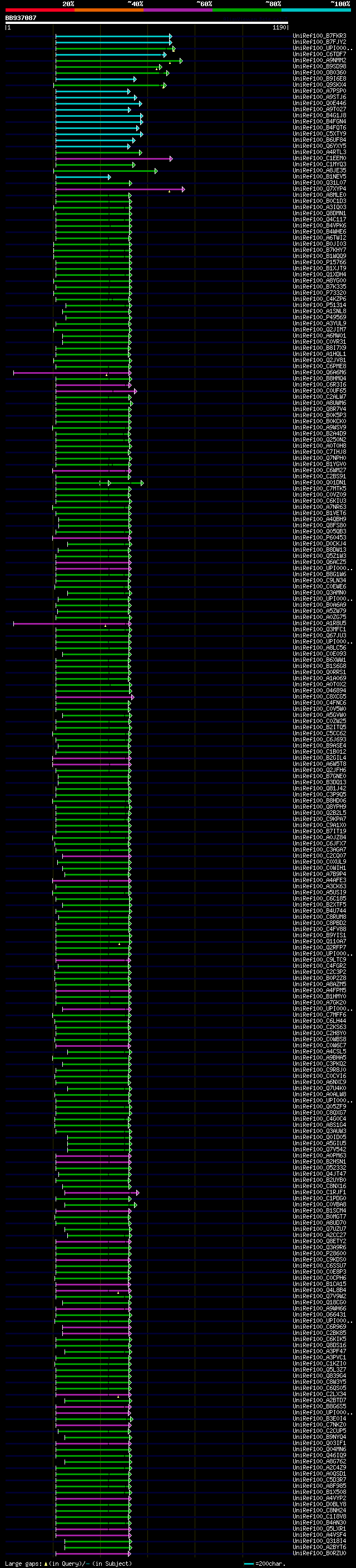The width and height of the screenshot is (356, 1568).
Task: Select label UniRef100_A8G762
Action: [x=319, y=1461]
